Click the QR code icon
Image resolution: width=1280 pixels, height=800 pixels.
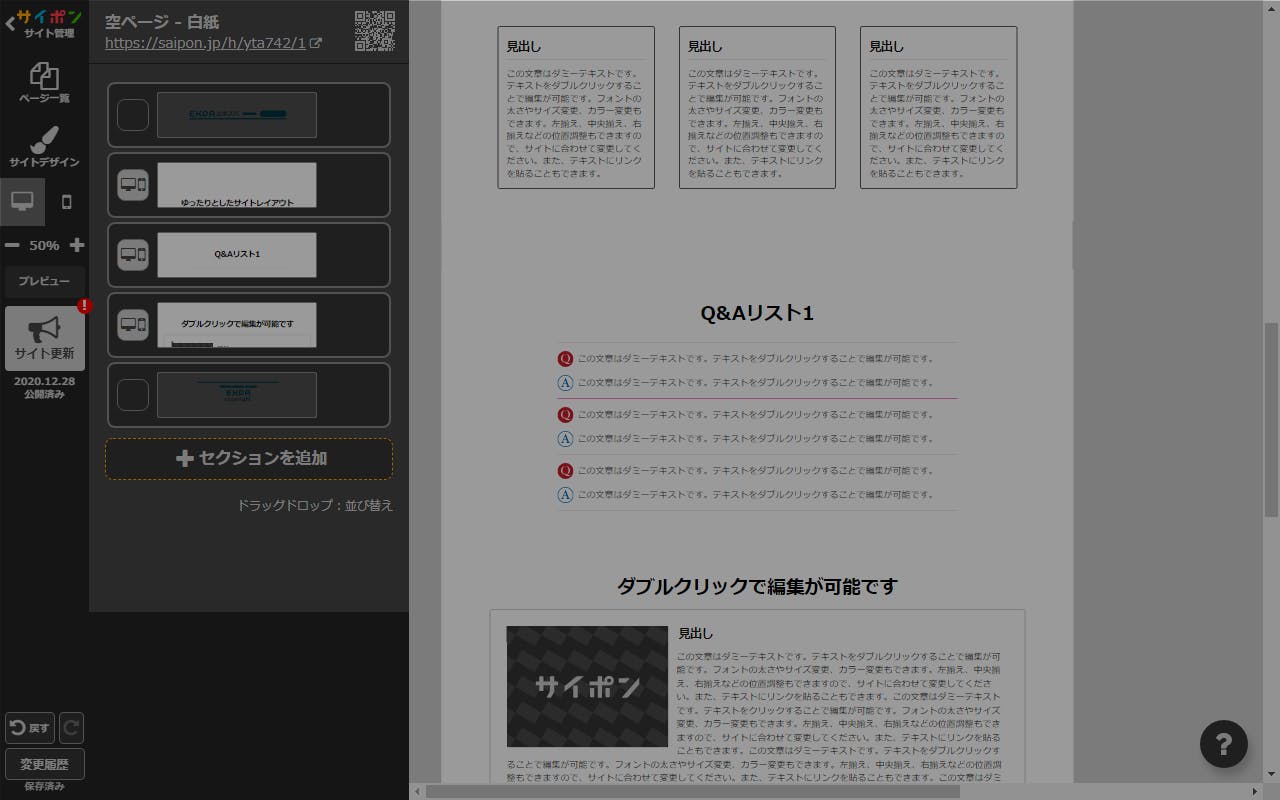(375, 31)
